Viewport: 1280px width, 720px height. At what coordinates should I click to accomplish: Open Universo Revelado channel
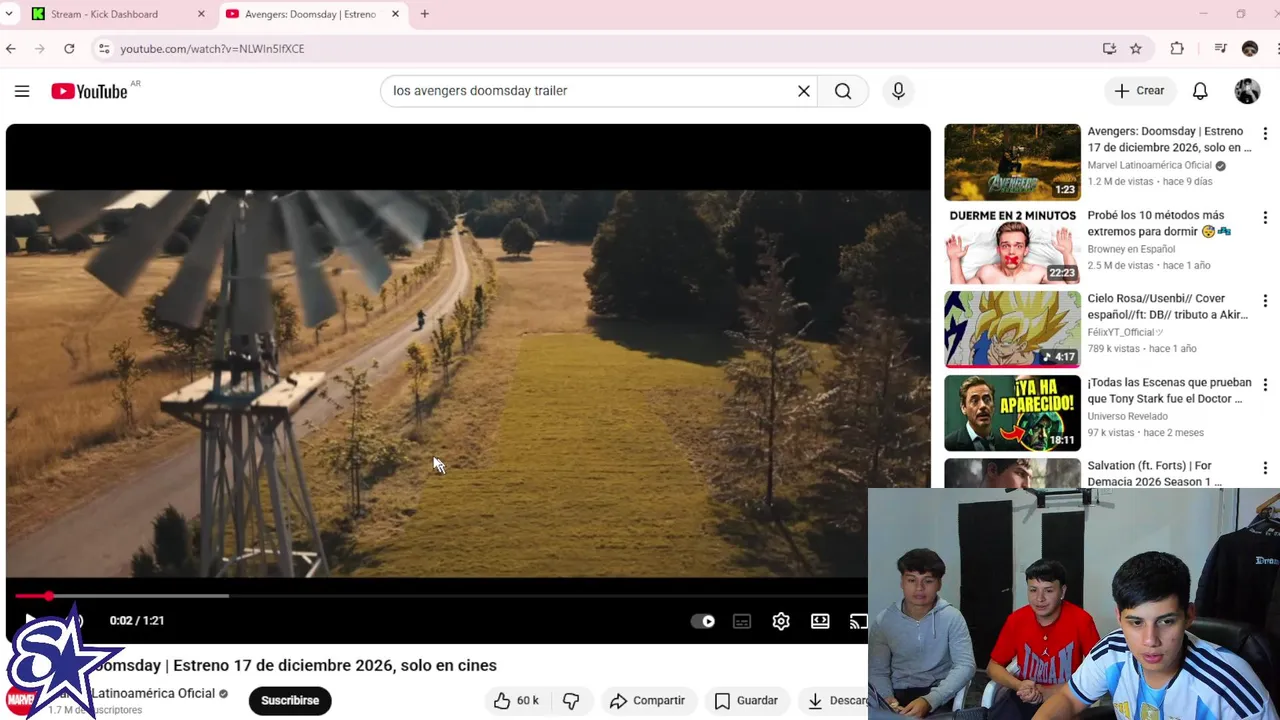pyautogui.click(x=1127, y=416)
